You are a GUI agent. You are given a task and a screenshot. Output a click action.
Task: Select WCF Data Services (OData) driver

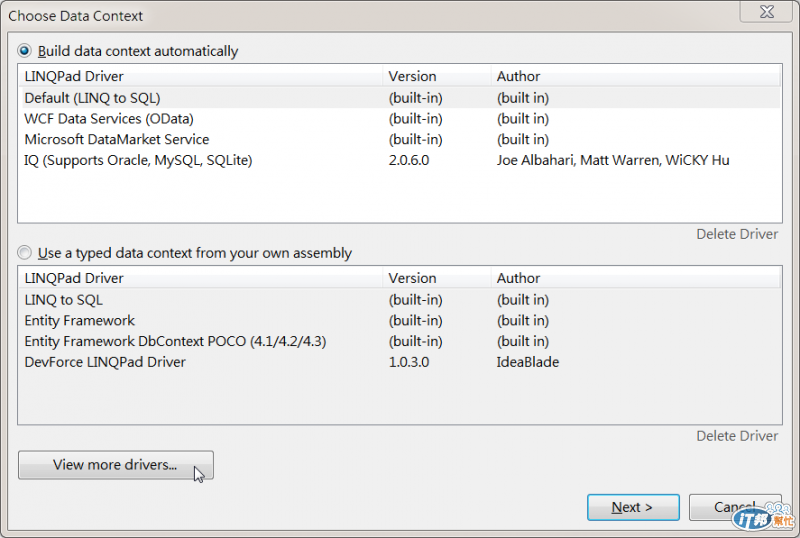tap(109, 119)
